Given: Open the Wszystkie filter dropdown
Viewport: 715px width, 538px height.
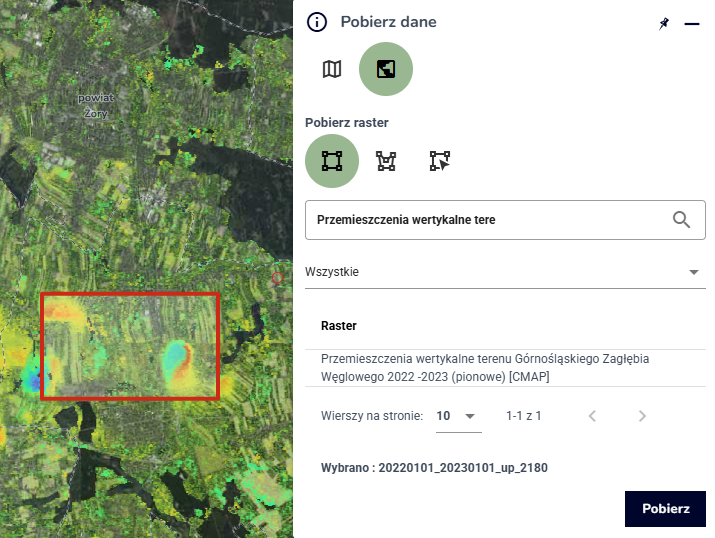Looking at the screenshot, I should click(x=505, y=272).
